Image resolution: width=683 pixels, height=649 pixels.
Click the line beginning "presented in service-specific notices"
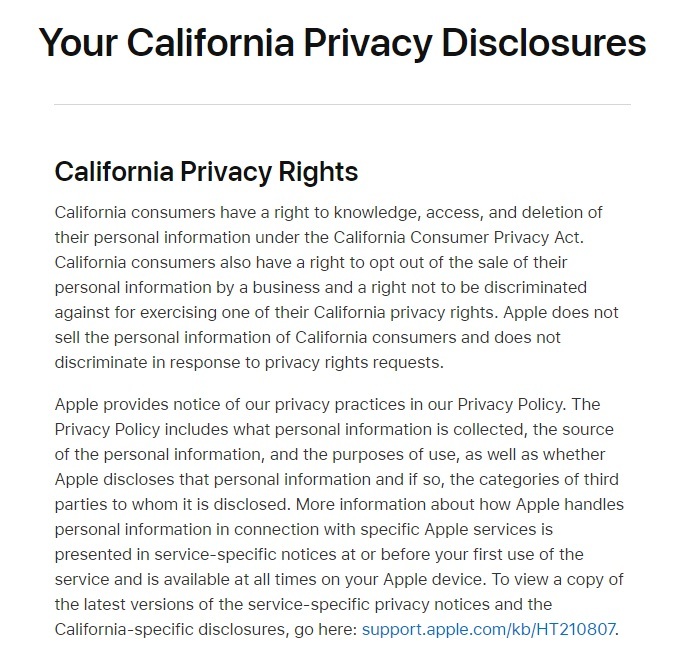click(x=319, y=554)
